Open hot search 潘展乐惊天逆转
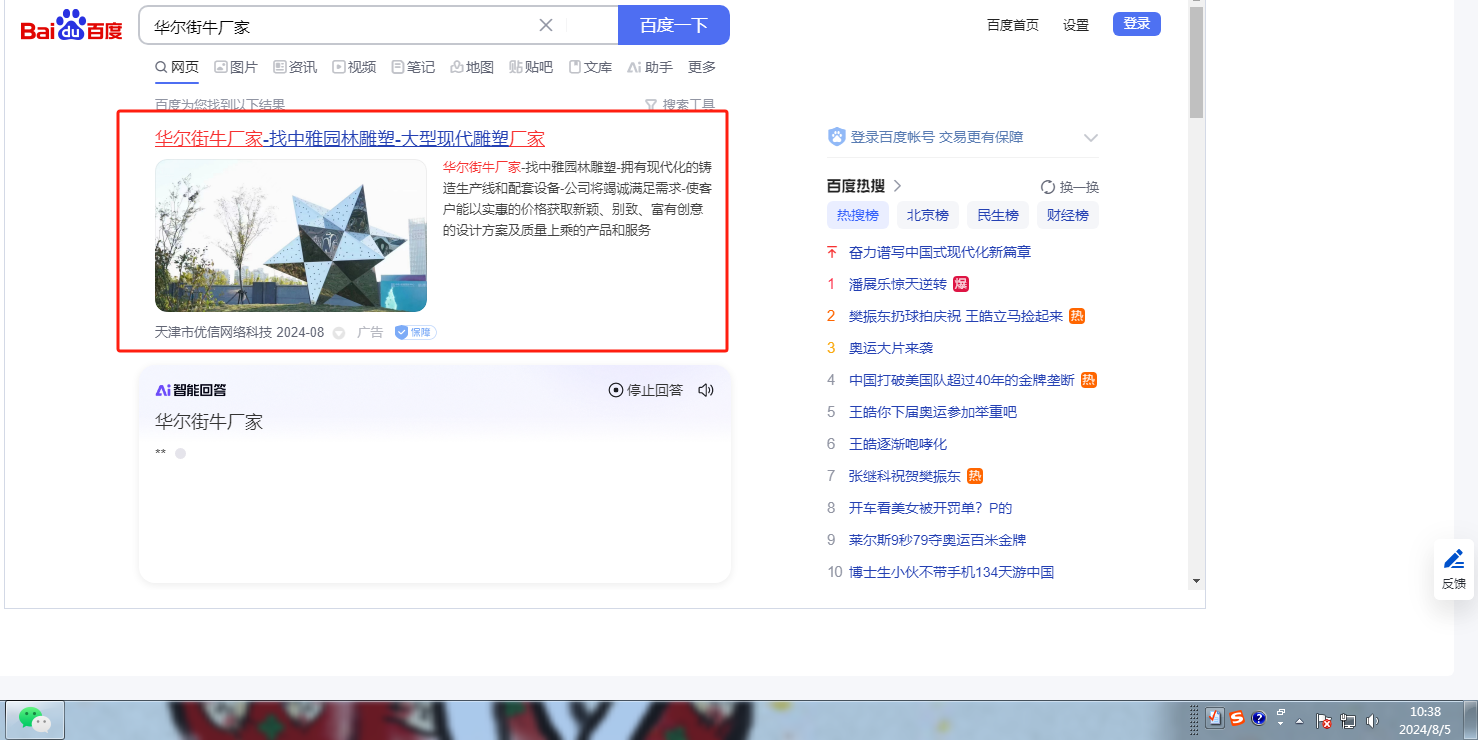The image size is (1478, 740). [898, 284]
